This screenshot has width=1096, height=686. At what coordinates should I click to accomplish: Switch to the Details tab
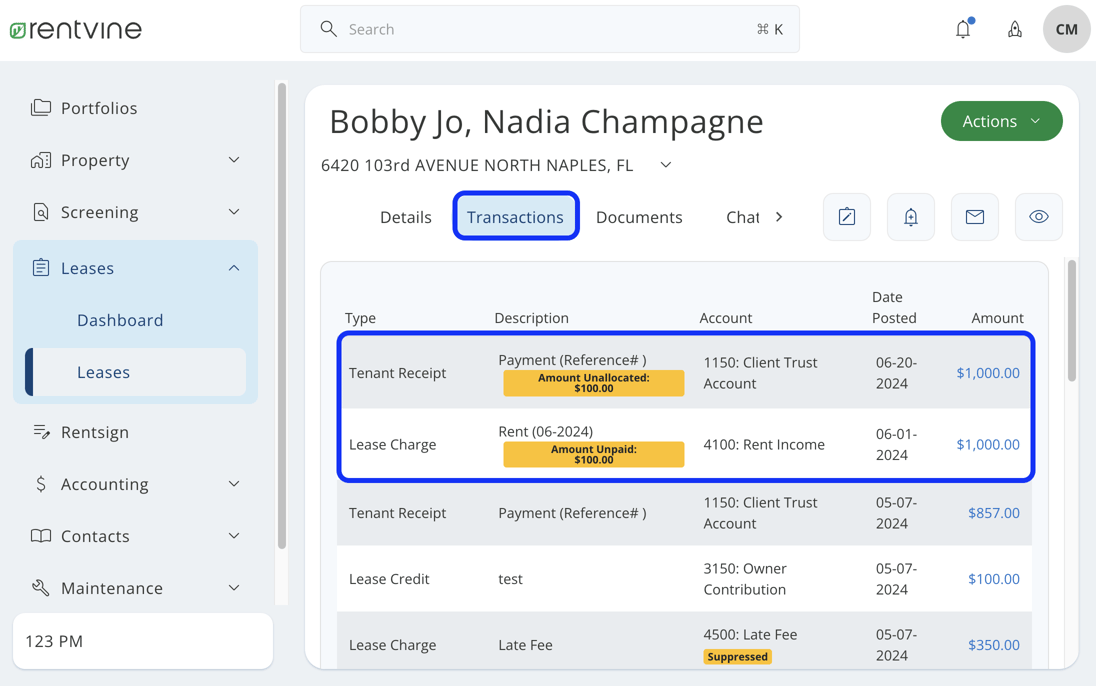406,217
